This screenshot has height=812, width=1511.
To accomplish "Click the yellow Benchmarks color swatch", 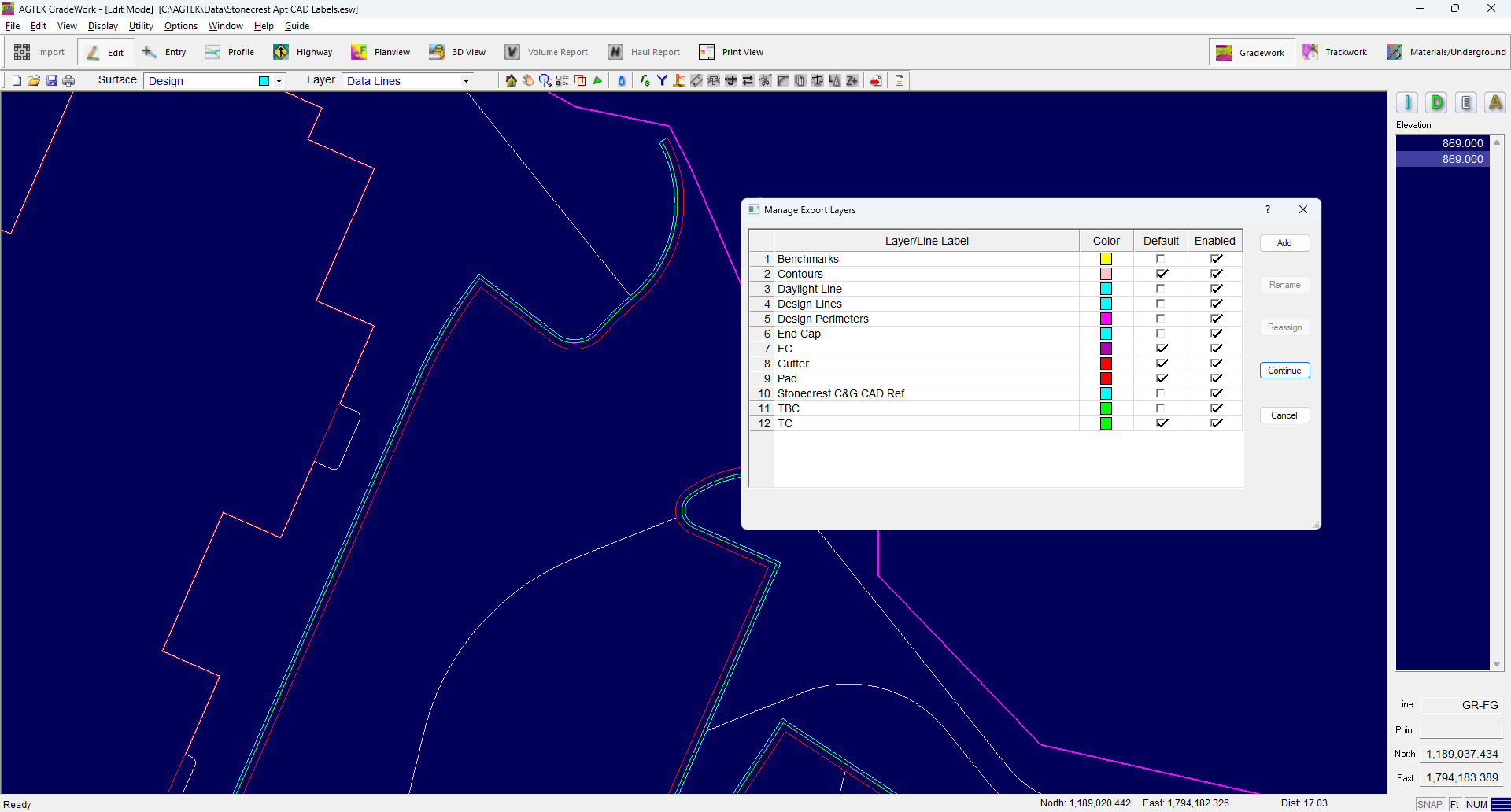I will click(x=1106, y=259).
